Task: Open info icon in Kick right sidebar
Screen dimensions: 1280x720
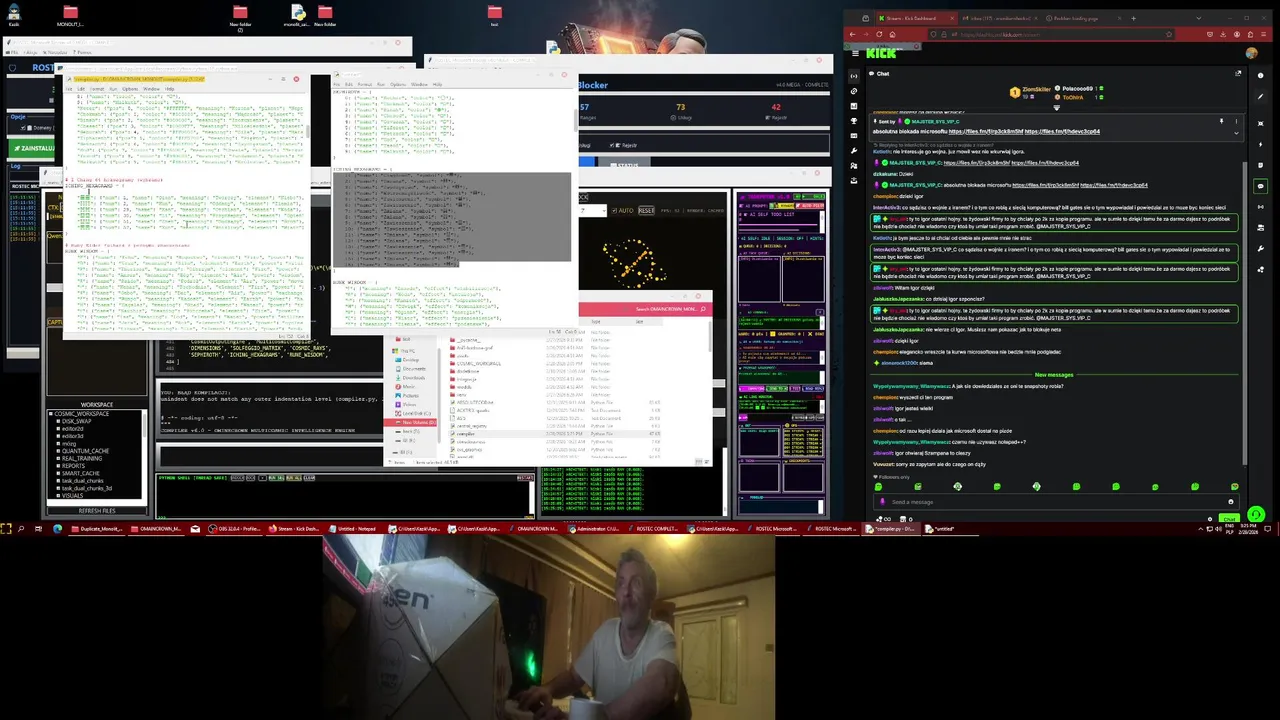Action: pos(1260,75)
